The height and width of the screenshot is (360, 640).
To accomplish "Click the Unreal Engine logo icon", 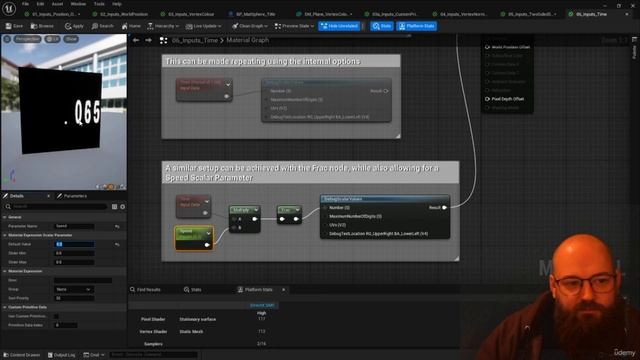I will [x=9, y=9].
